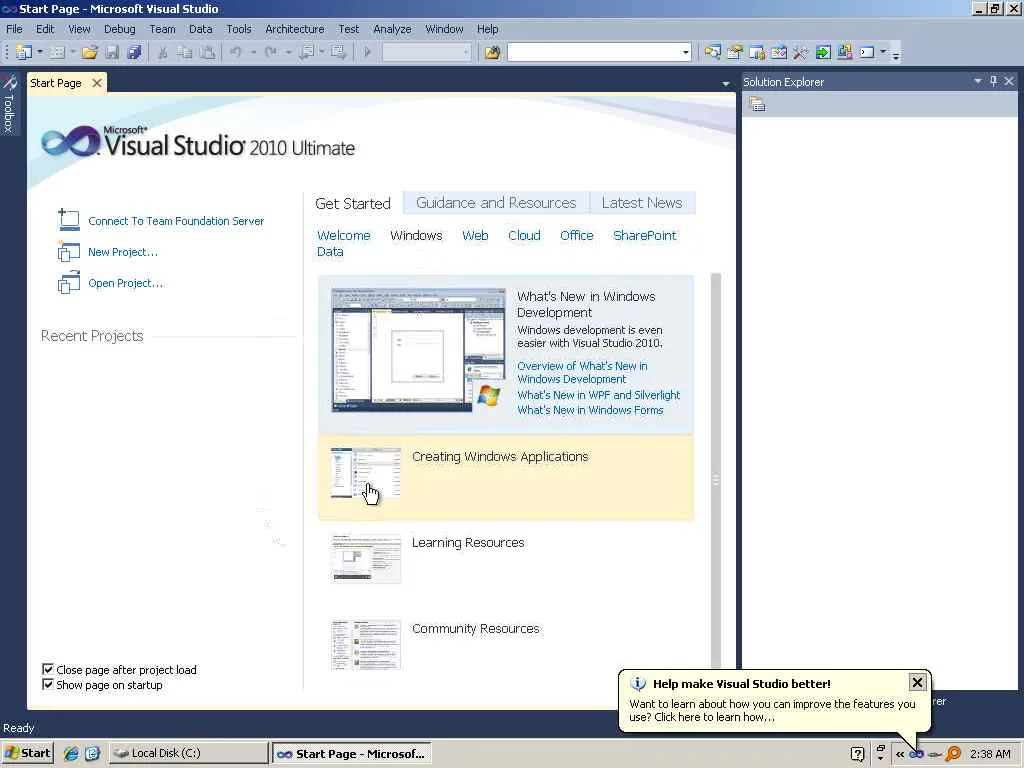This screenshot has height=768, width=1024.
Task: Expand the New Project dropdown arrow
Action: pos(40,52)
